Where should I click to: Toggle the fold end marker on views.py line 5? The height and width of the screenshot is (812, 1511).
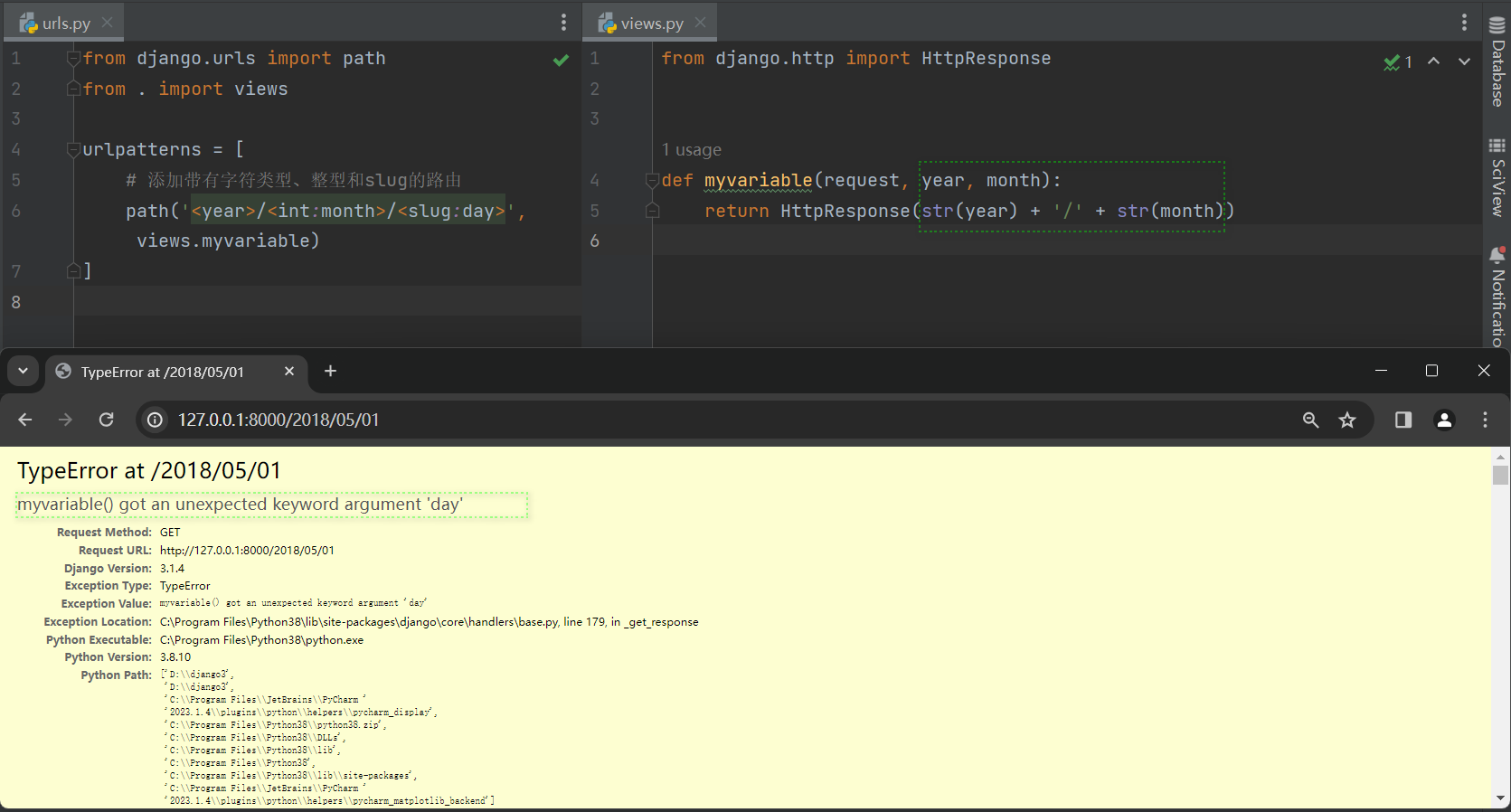click(652, 211)
